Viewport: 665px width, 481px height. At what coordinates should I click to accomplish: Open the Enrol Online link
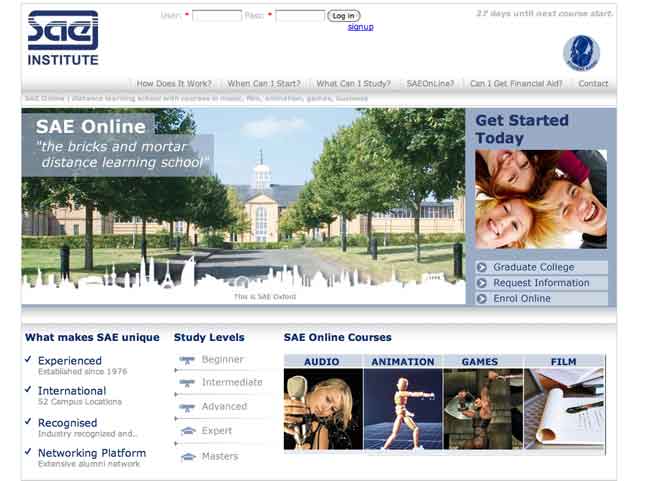tap(522, 299)
